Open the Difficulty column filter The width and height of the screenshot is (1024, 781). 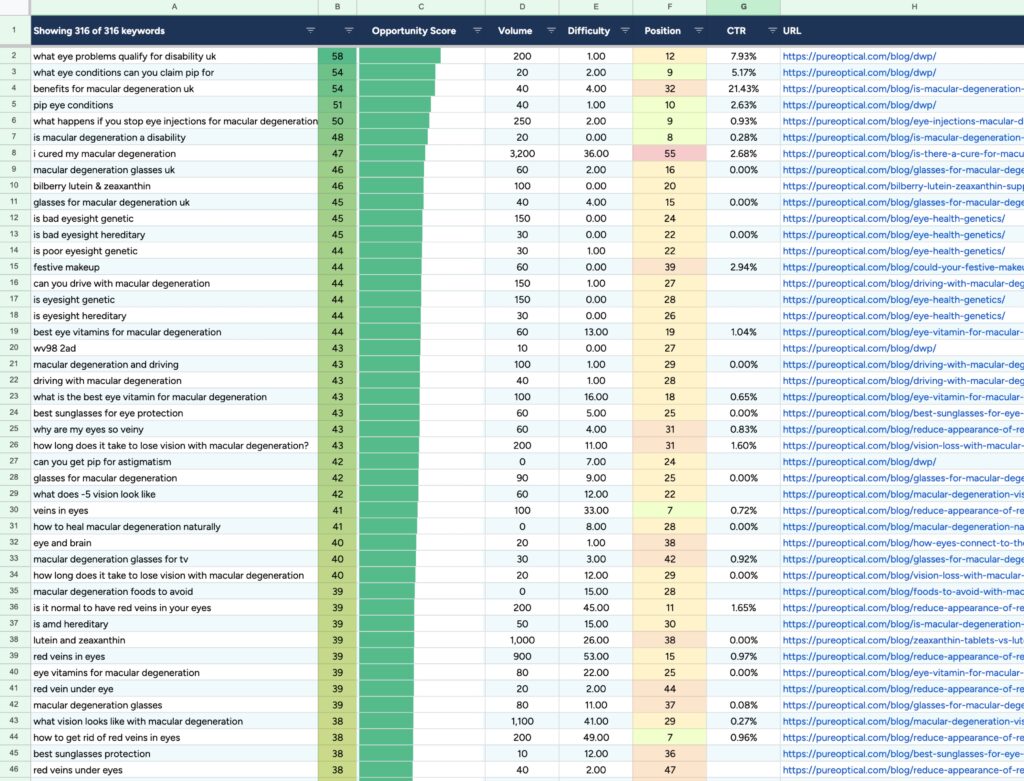(624, 31)
